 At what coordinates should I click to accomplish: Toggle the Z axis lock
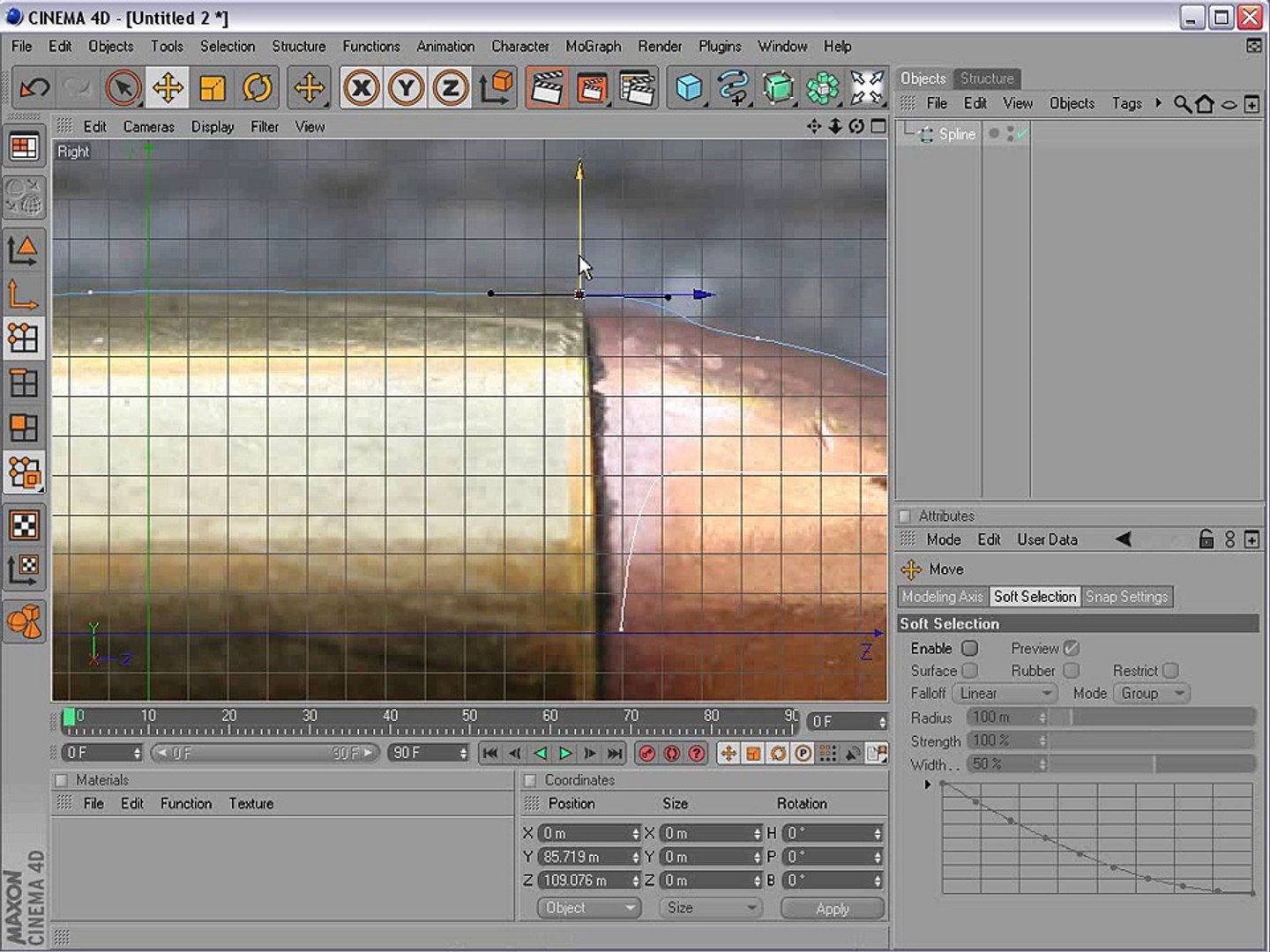click(x=451, y=88)
